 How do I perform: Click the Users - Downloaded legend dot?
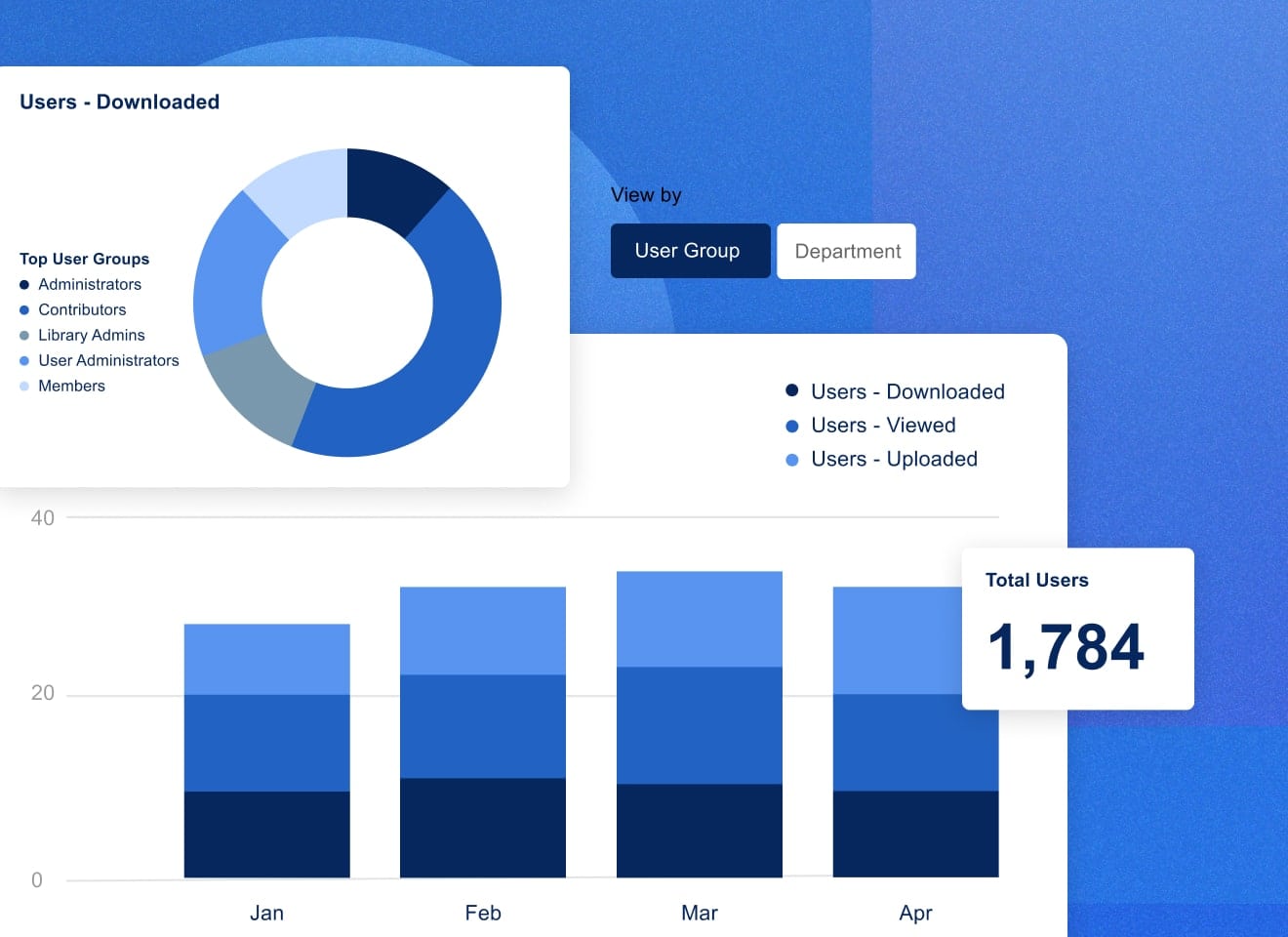coord(791,390)
